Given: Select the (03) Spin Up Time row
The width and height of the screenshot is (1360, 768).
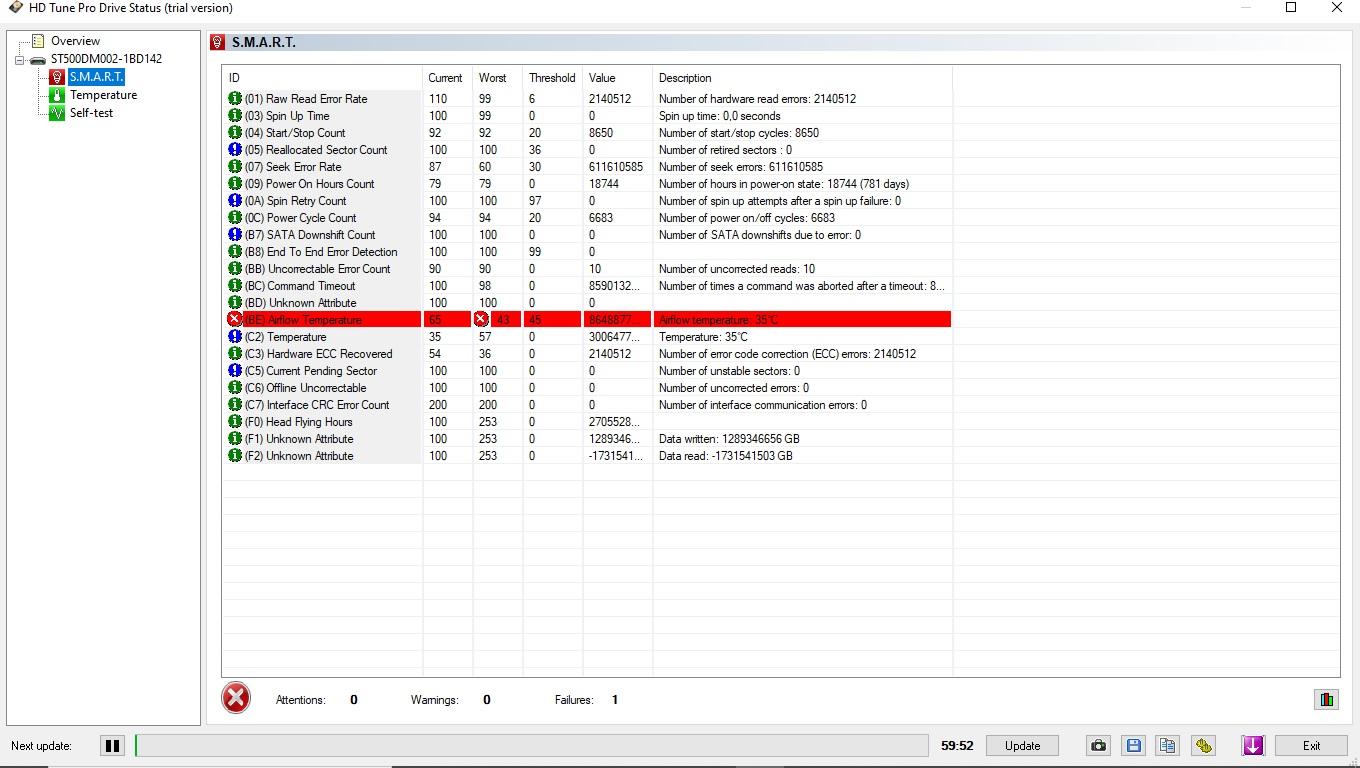Looking at the screenshot, I should 587,116.
